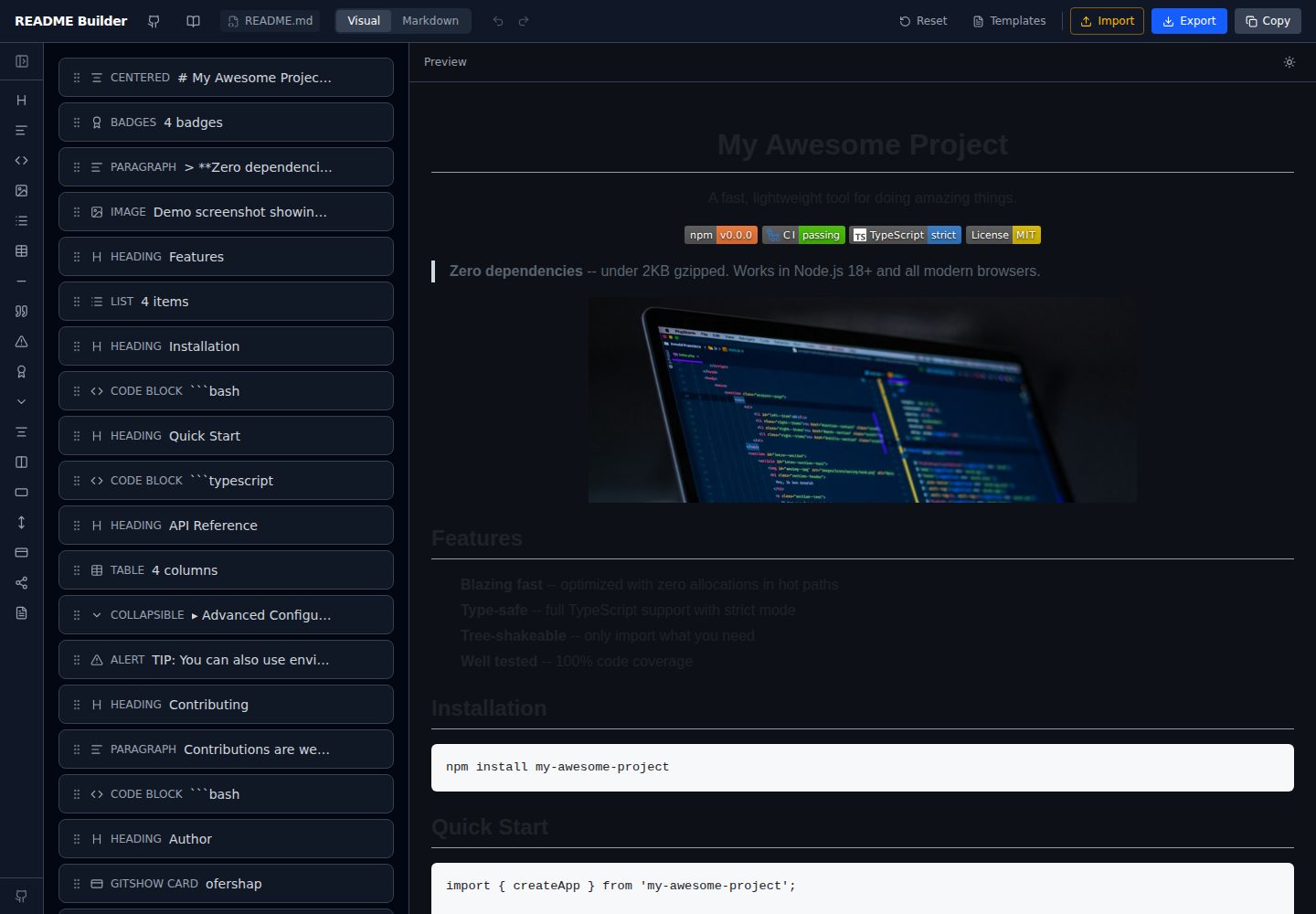
Task: Open the Templates menu
Action: click(1009, 21)
